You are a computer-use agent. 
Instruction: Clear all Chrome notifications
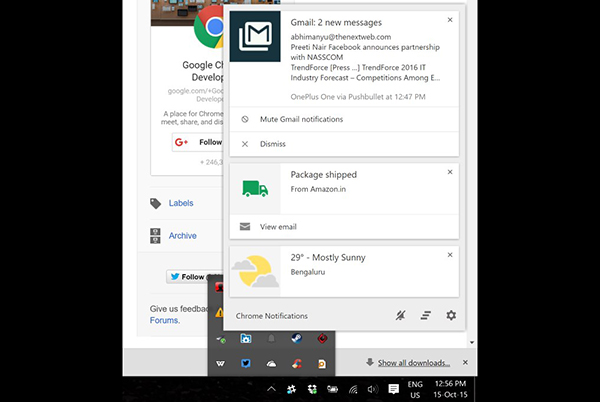point(426,316)
